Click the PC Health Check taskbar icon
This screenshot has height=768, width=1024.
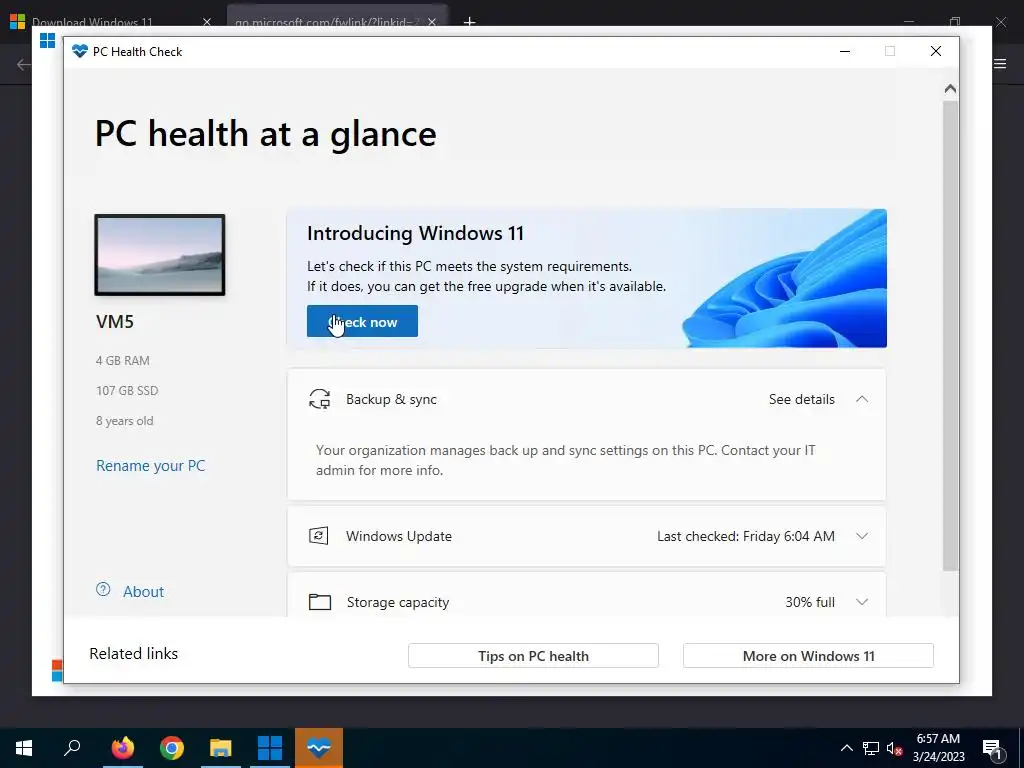[x=319, y=748]
